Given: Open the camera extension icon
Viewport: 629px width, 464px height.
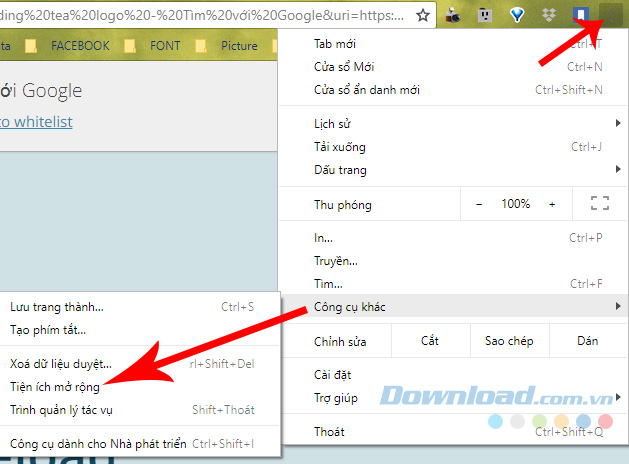Looking at the screenshot, I should (x=452, y=16).
